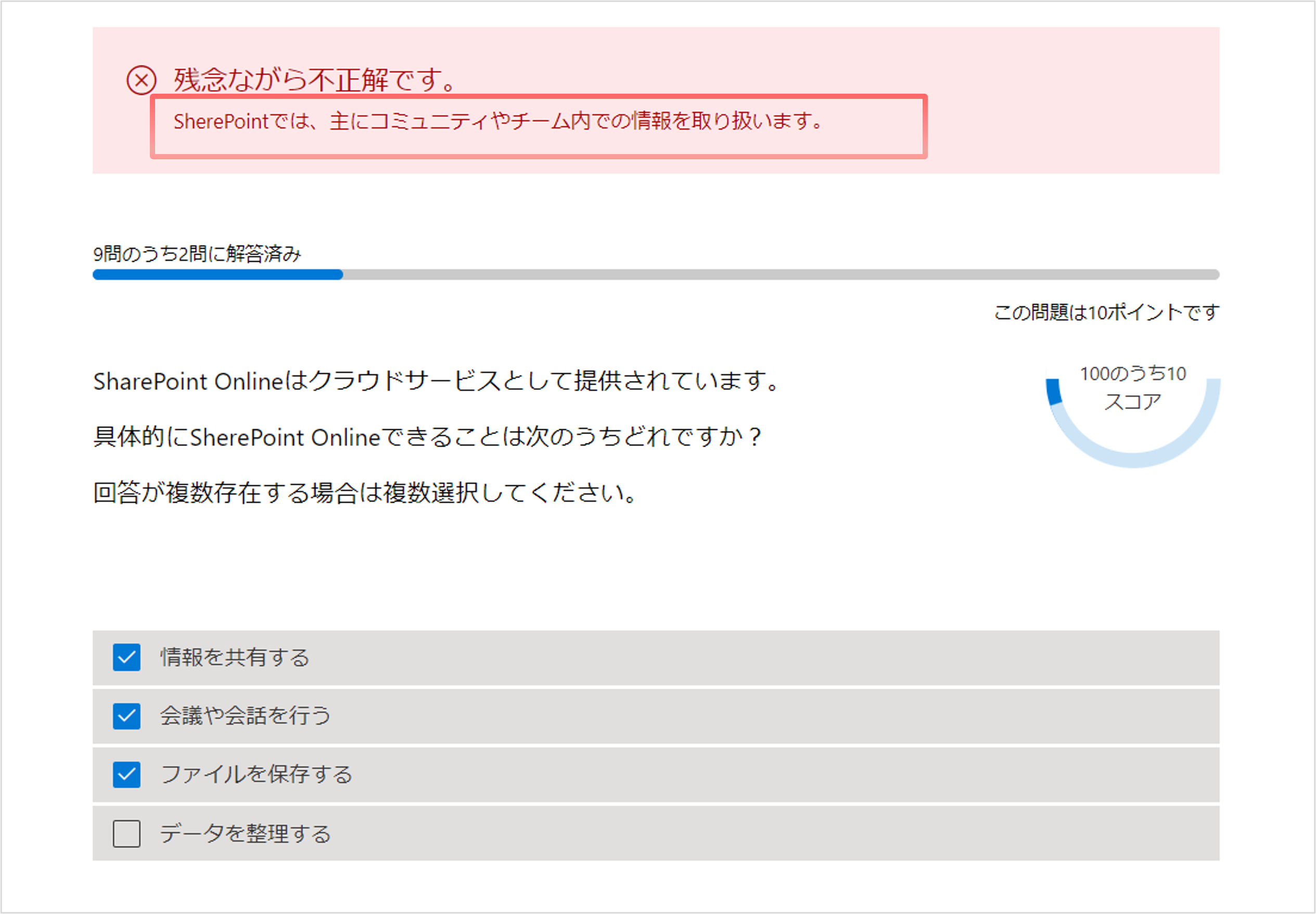Click the SherePointでは explanation text
This screenshot has width=1316, height=914.
[x=499, y=121]
